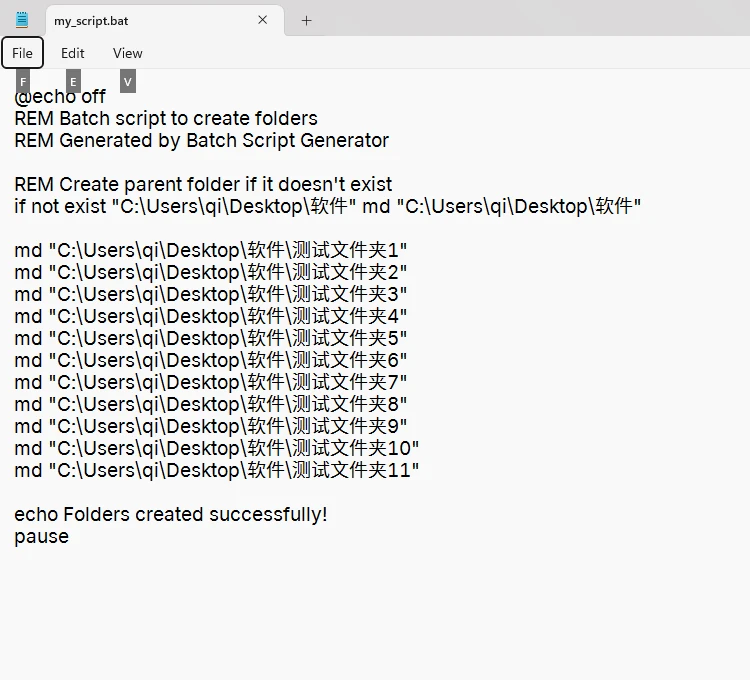This screenshot has height=680, width=750.
Task: Click the V key tip badge under View
Action: (127, 81)
